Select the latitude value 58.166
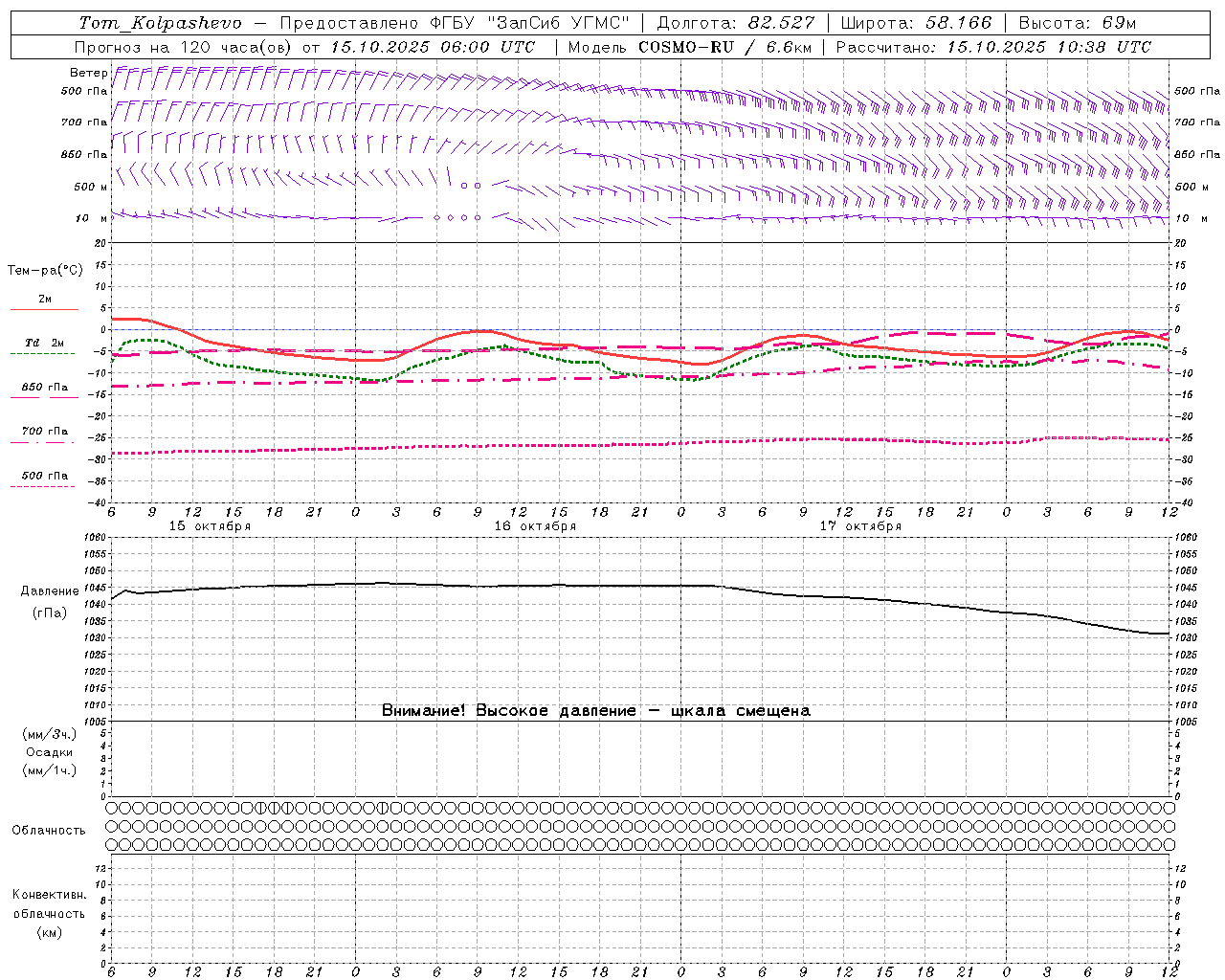The image size is (1225, 980). [x=958, y=23]
